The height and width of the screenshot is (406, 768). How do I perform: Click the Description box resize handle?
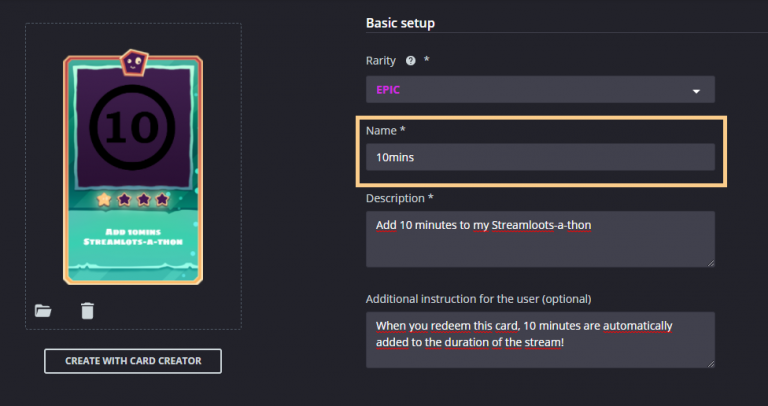coord(710,262)
